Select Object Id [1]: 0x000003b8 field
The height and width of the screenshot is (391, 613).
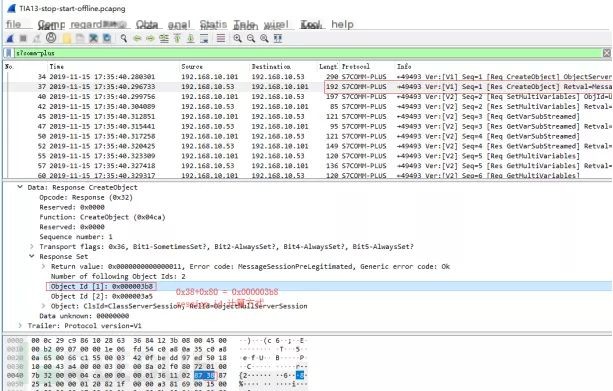pos(102,286)
